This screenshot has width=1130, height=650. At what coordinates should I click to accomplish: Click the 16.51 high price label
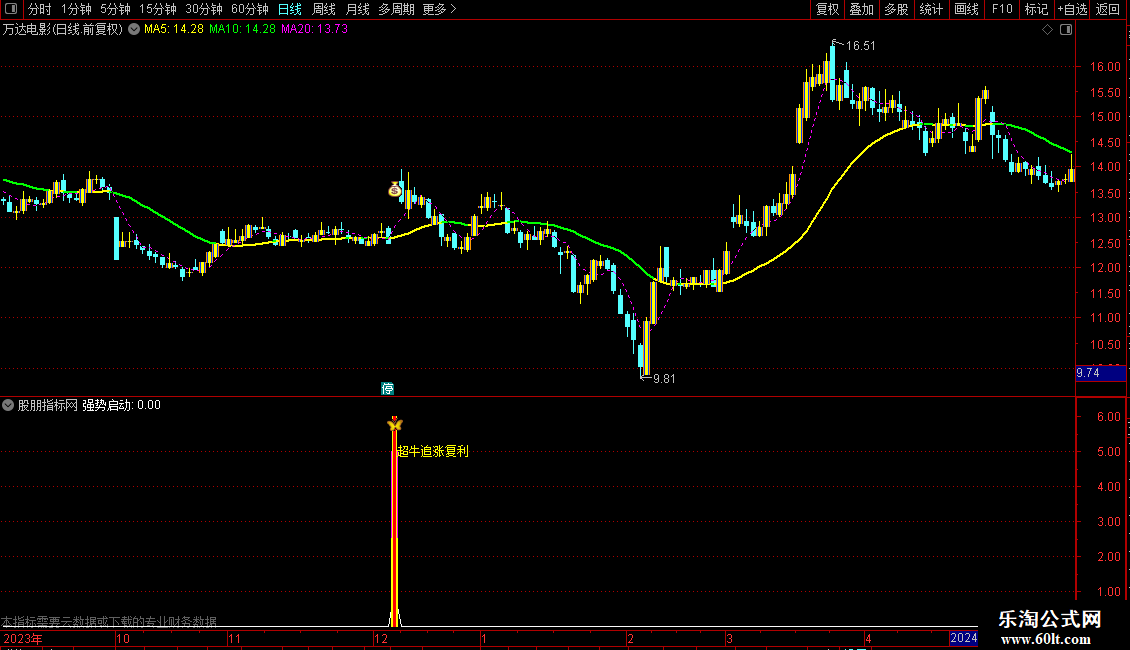coord(860,45)
